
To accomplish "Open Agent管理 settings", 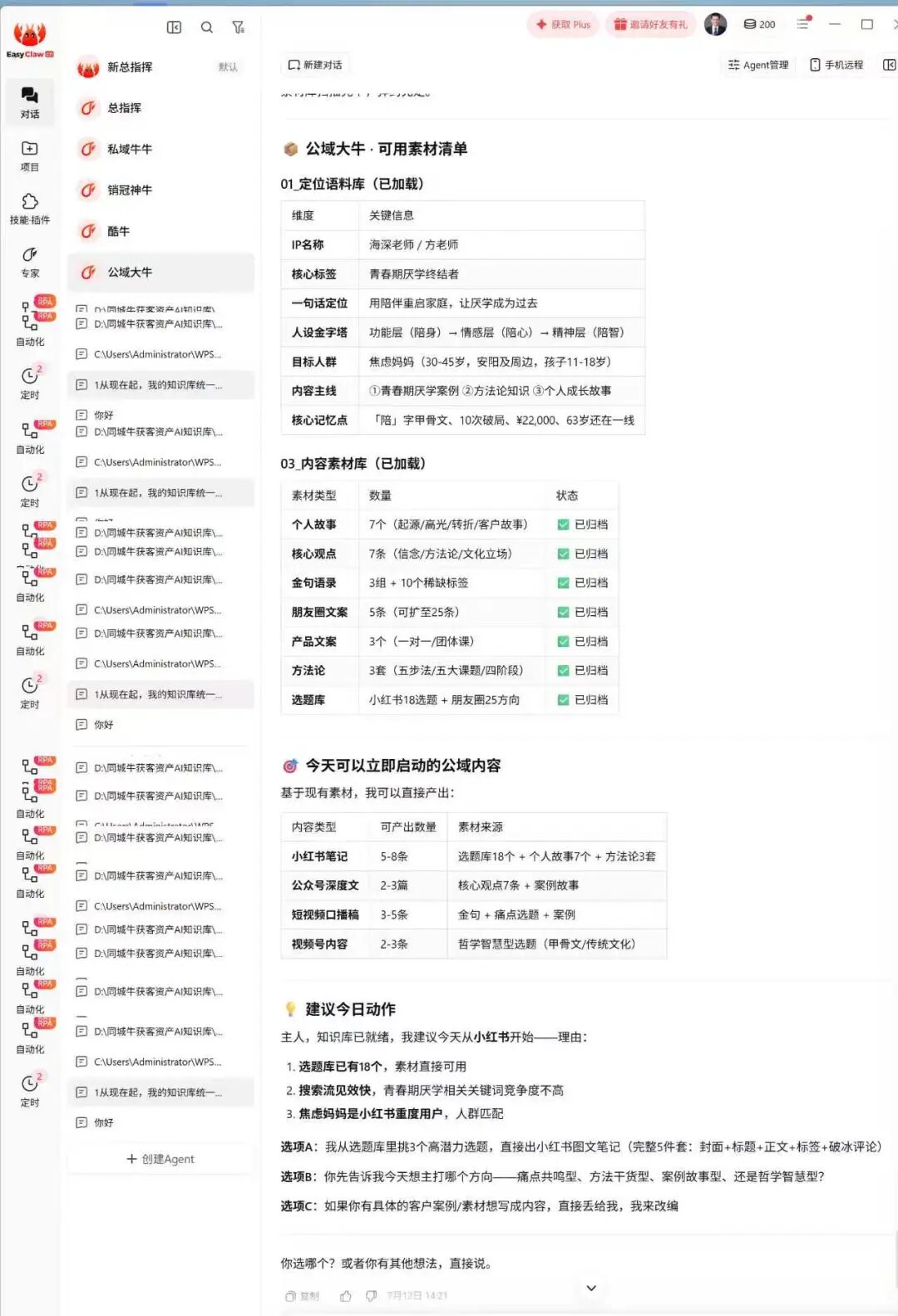I will (x=758, y=65).
